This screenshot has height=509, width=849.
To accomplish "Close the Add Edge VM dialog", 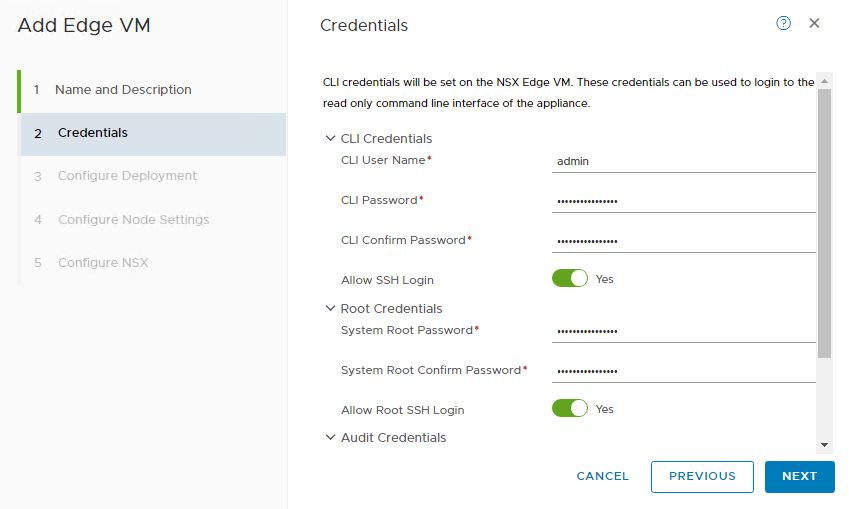I will point(814,23).
